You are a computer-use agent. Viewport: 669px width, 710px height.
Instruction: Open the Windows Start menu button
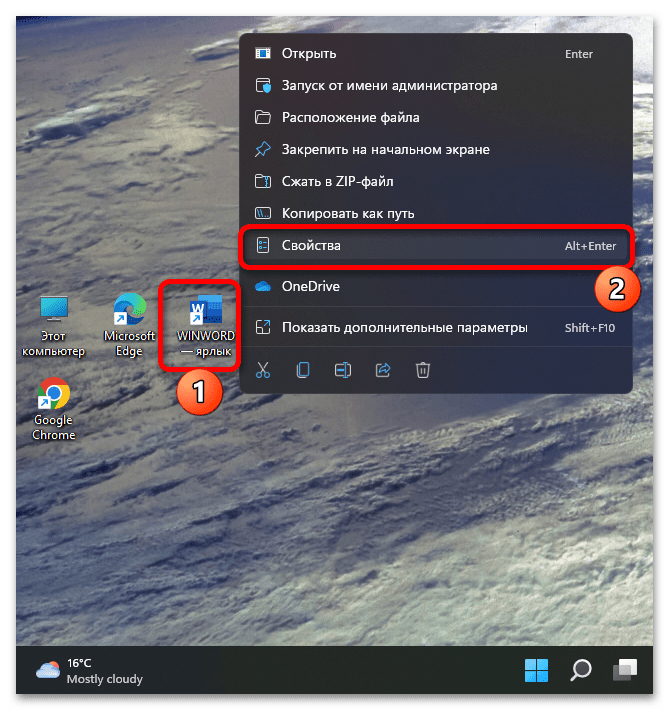pos(536,670)
